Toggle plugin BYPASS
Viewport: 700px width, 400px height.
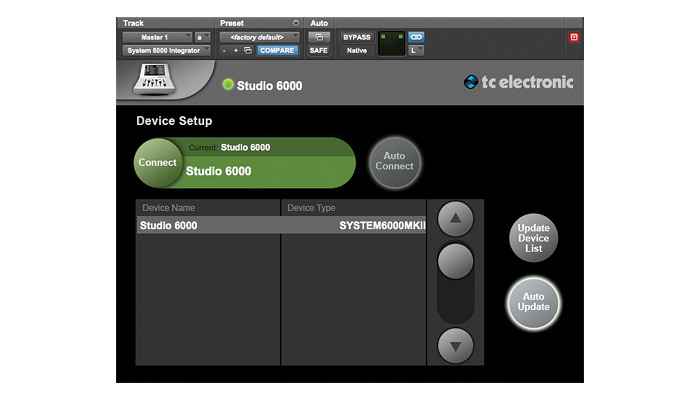[x=357, y=37]
